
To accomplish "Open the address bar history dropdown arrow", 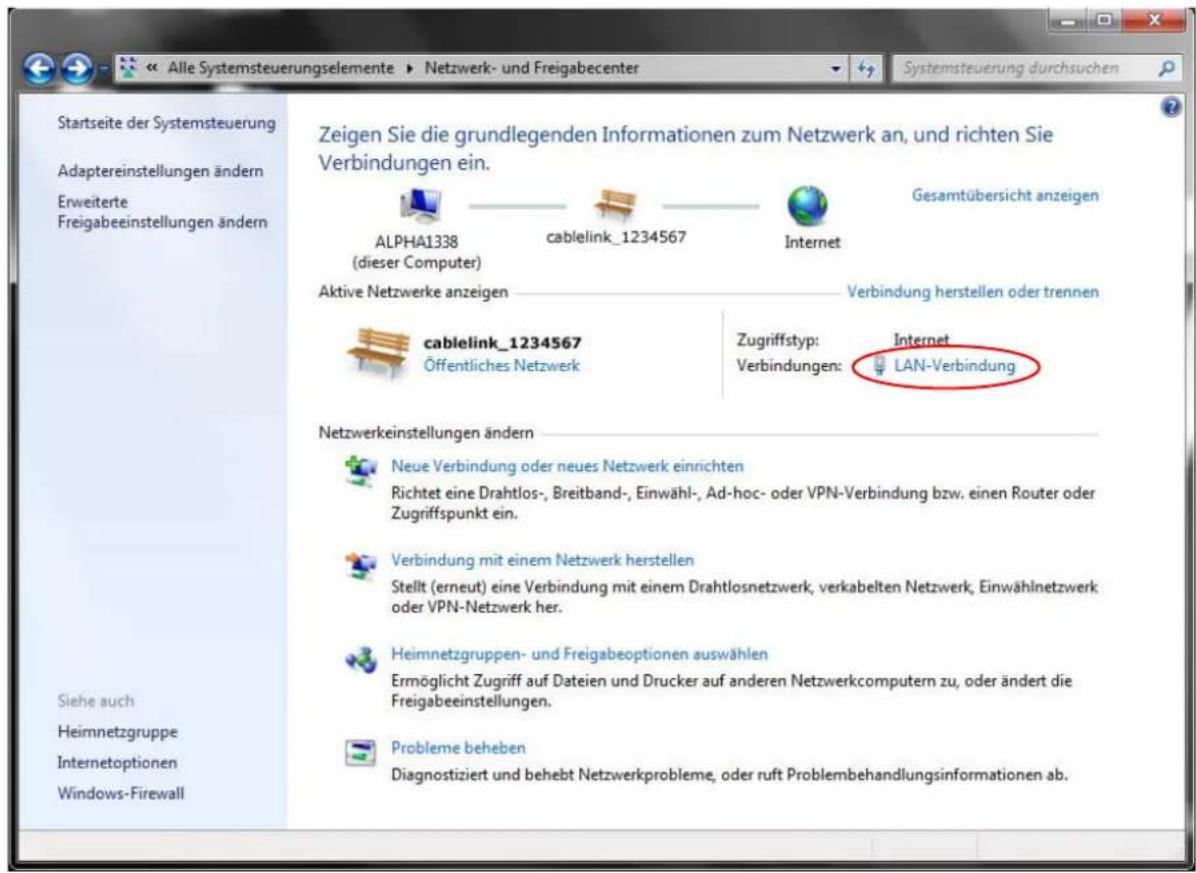I will pyautogui.click(x=838, y=69).
